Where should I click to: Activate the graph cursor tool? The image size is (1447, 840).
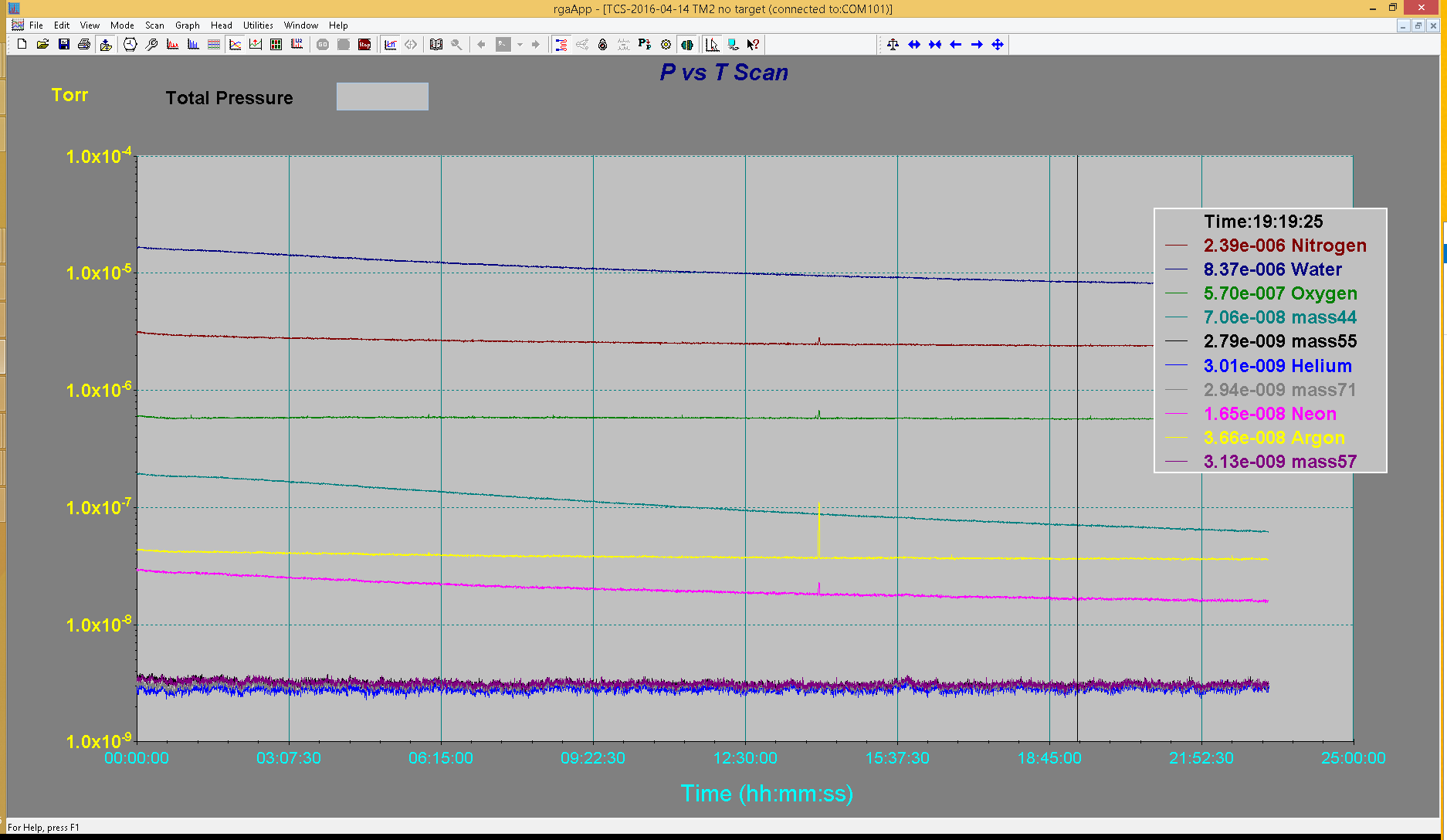pyautogui.click(x=712, y=45)
